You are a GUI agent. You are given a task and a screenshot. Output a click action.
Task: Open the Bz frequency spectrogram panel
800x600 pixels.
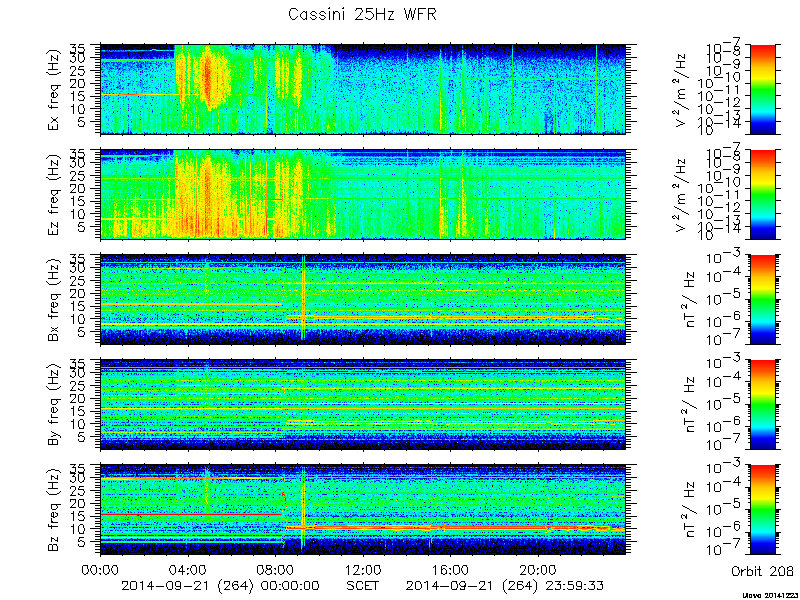(x=363, y=510)
